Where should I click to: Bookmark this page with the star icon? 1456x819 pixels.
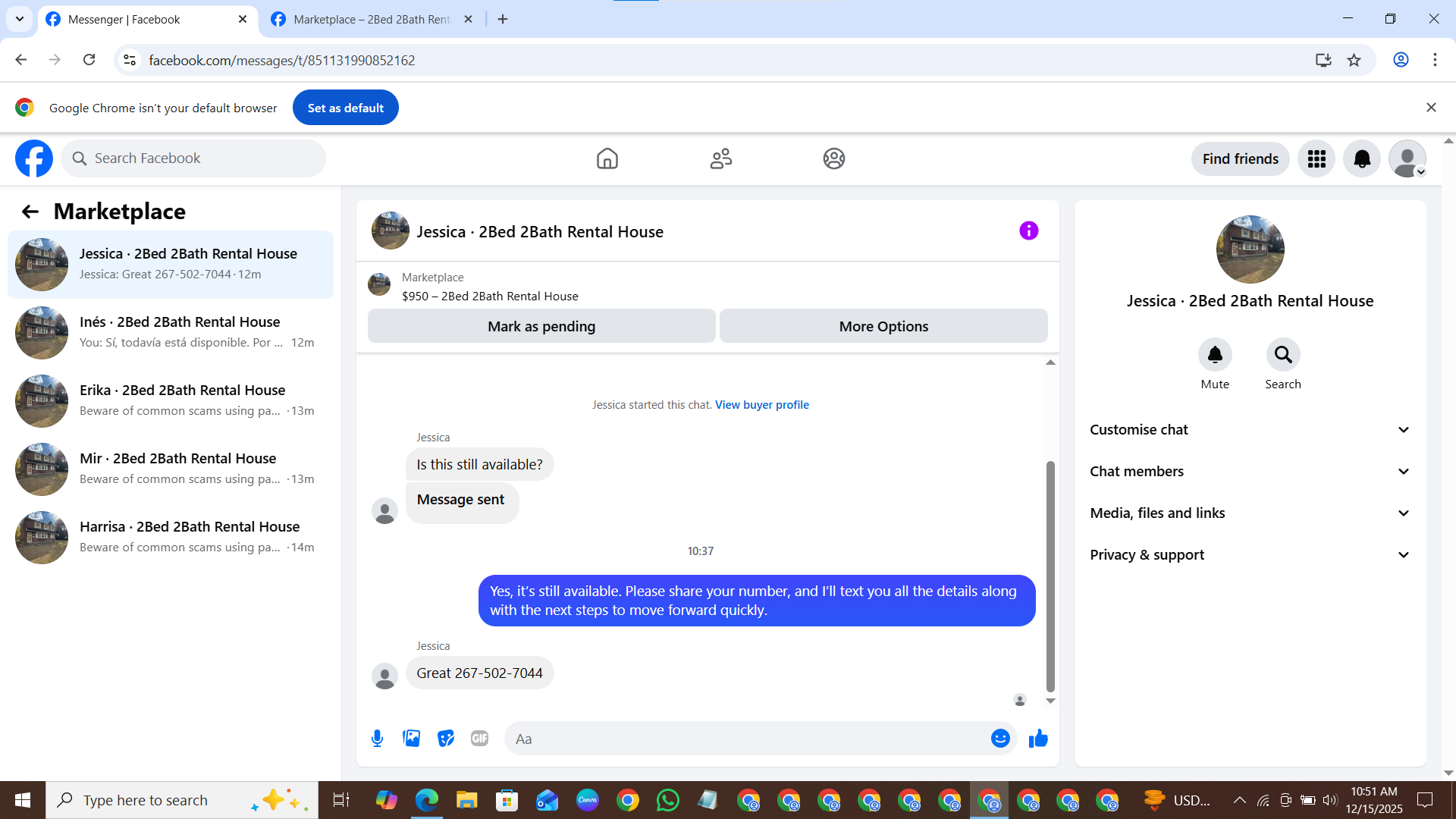pos(1354,60)
